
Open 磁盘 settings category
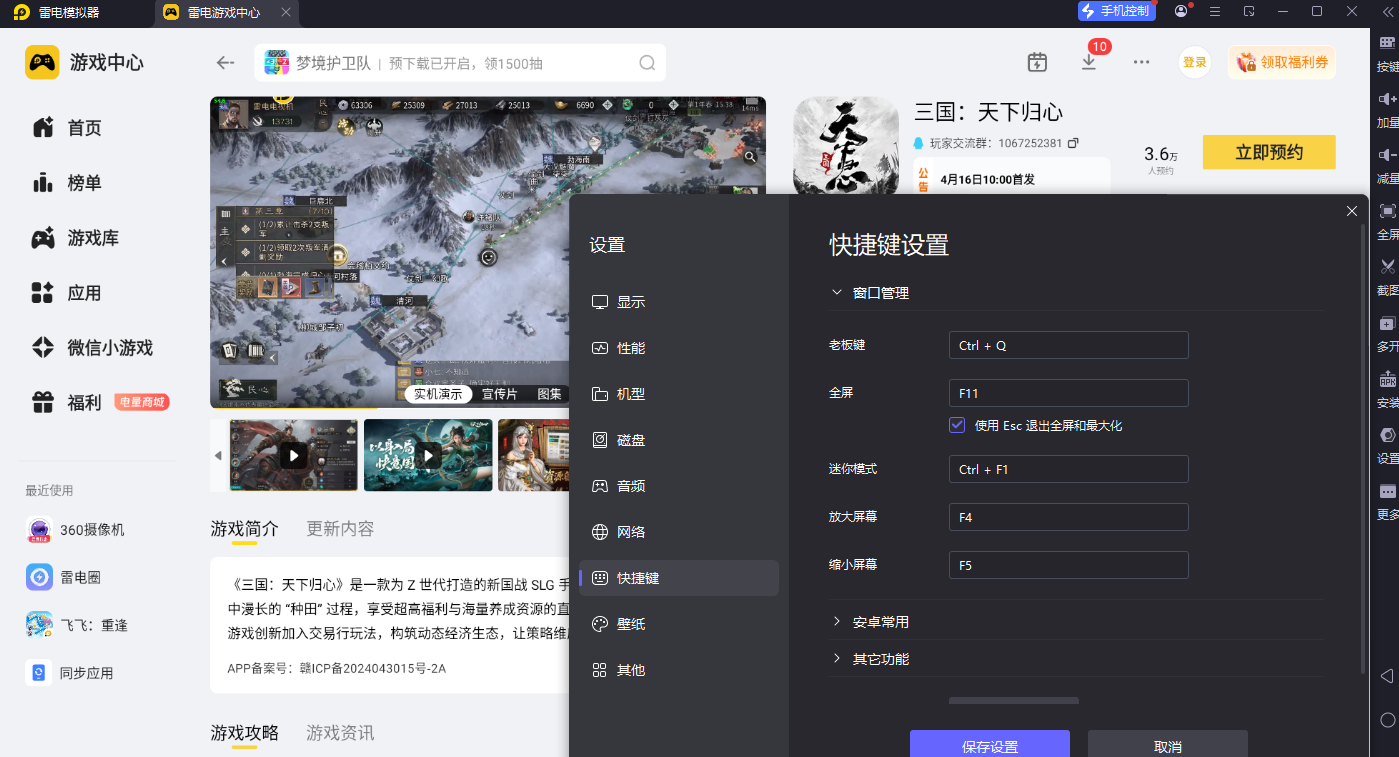click(679, 440)
